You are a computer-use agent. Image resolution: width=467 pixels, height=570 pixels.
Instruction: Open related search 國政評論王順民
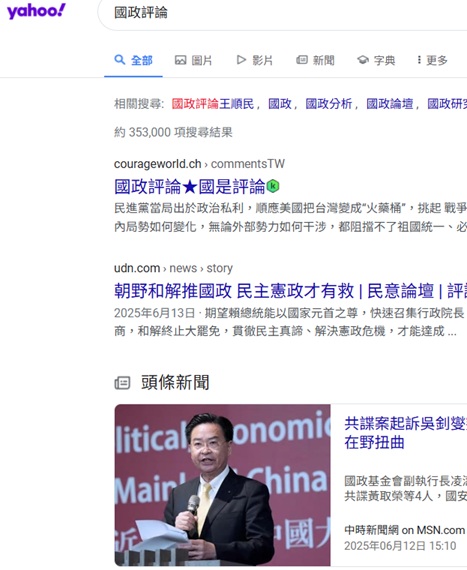point(213,104)
